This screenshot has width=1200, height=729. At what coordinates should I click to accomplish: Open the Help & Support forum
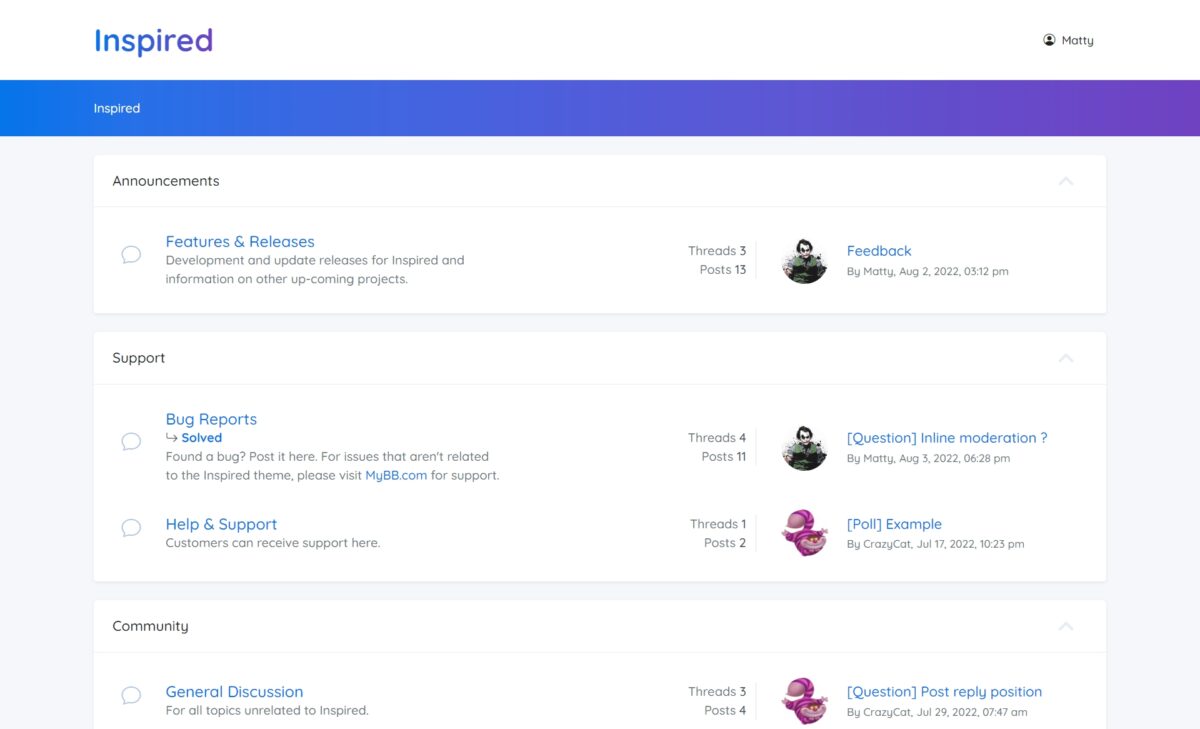pos(221,523)
